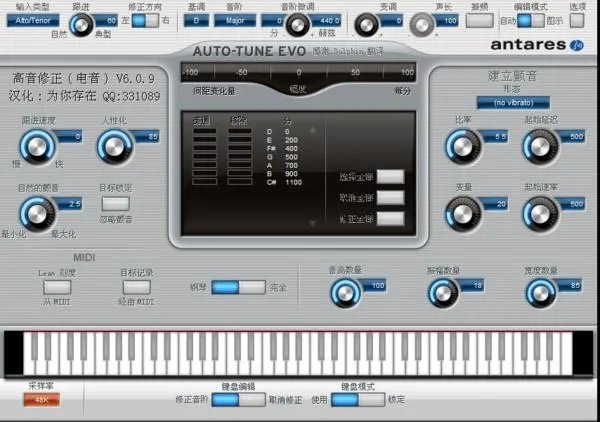This screenshot has height=422, width=600.
Task: Click the 440.0 hertz value field
Action: click(x=326, y=21)
